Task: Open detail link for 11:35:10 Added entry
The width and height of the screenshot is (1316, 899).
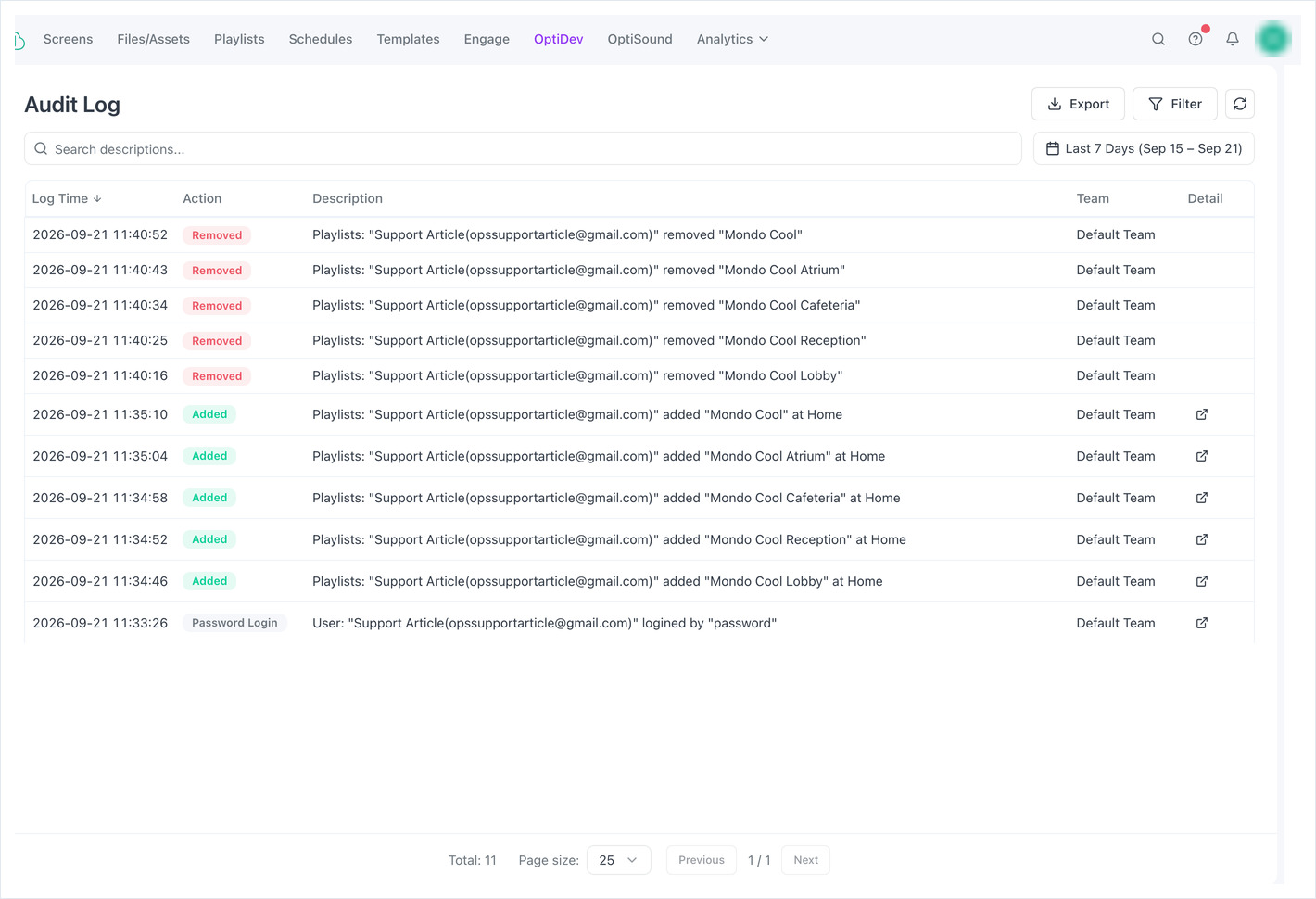Action: 1202,414
